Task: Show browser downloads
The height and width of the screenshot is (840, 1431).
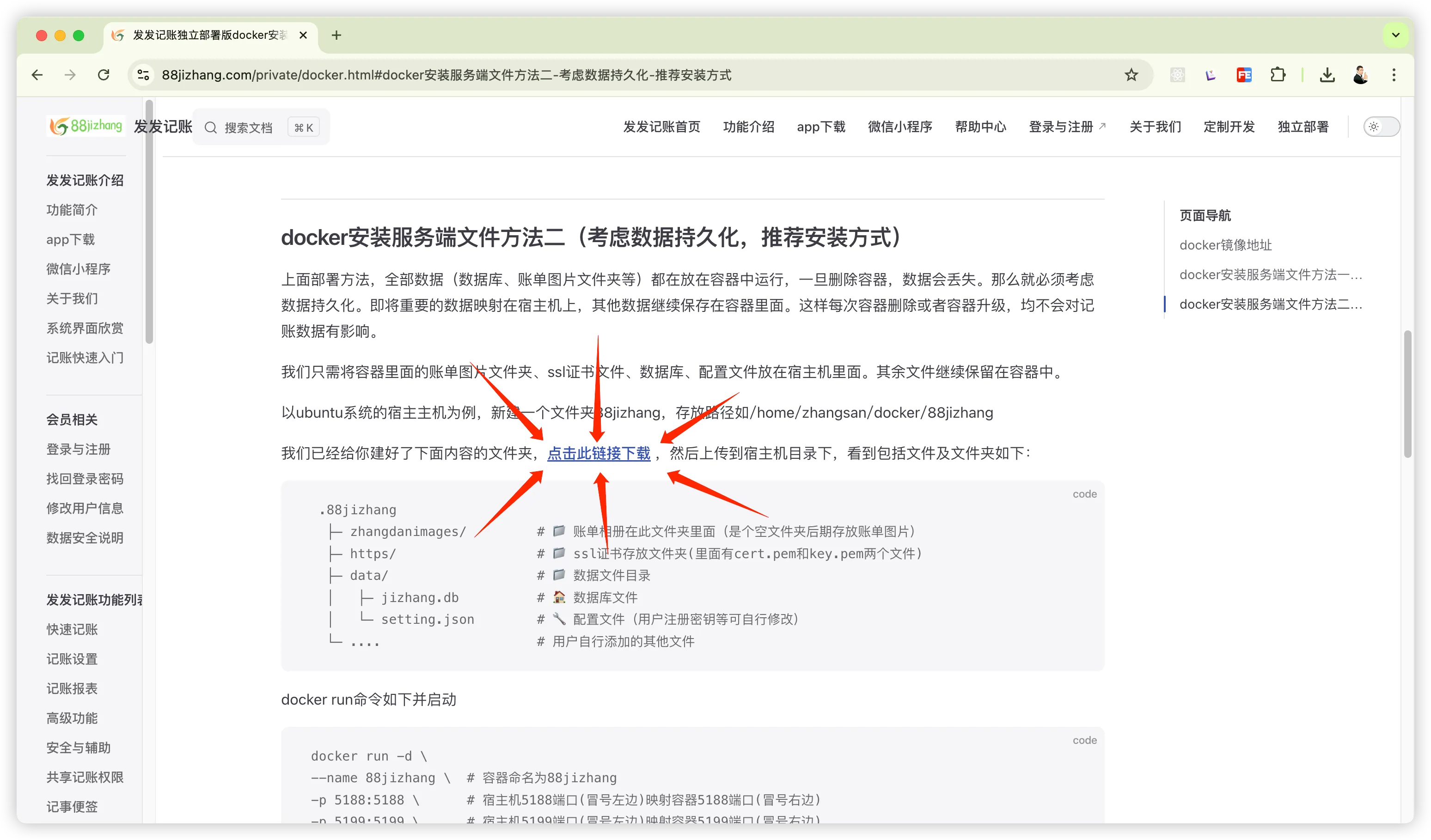Action: [x=1327, y=75]
